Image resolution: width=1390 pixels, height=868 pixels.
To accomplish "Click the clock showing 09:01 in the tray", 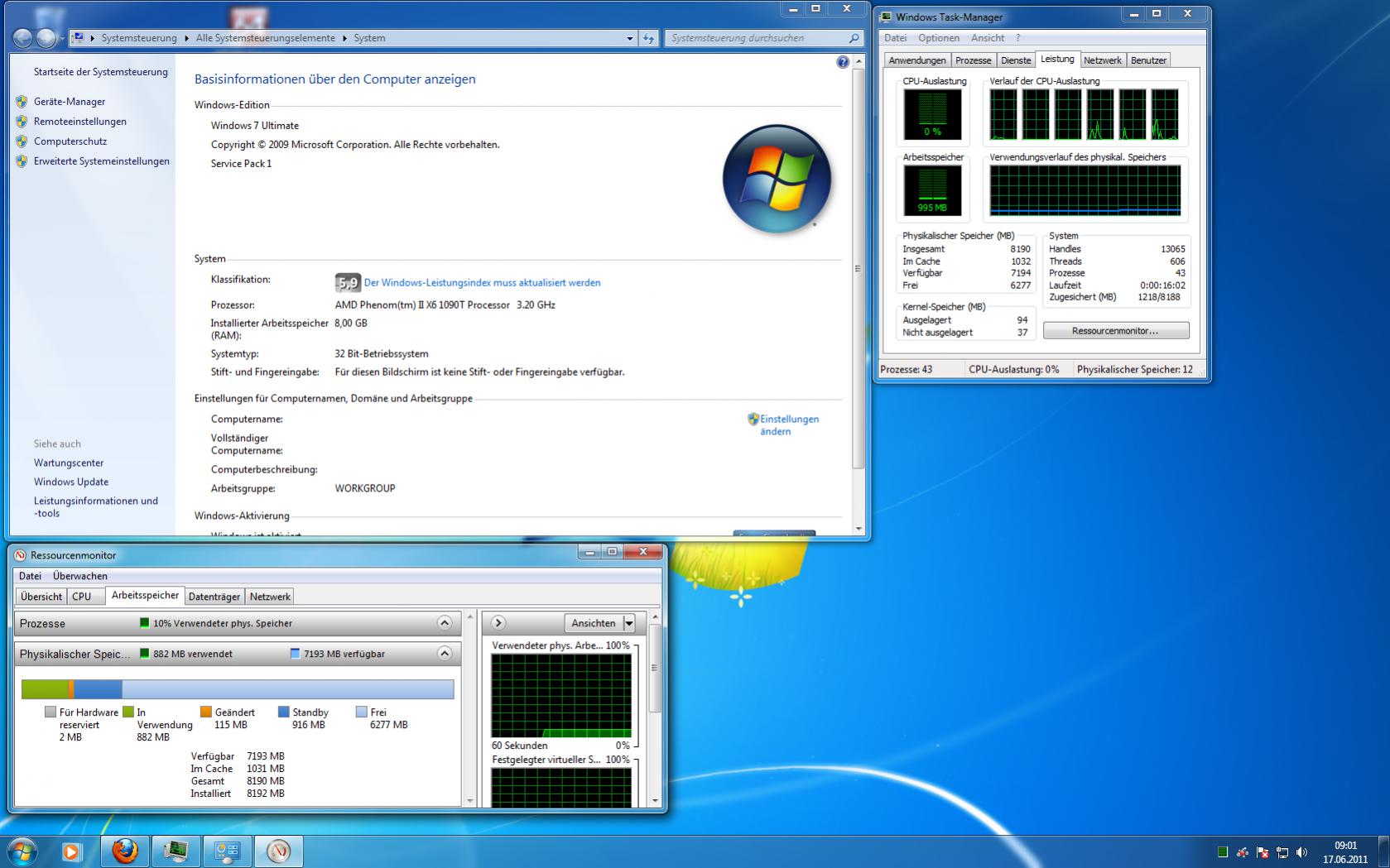I will 1345,846.
